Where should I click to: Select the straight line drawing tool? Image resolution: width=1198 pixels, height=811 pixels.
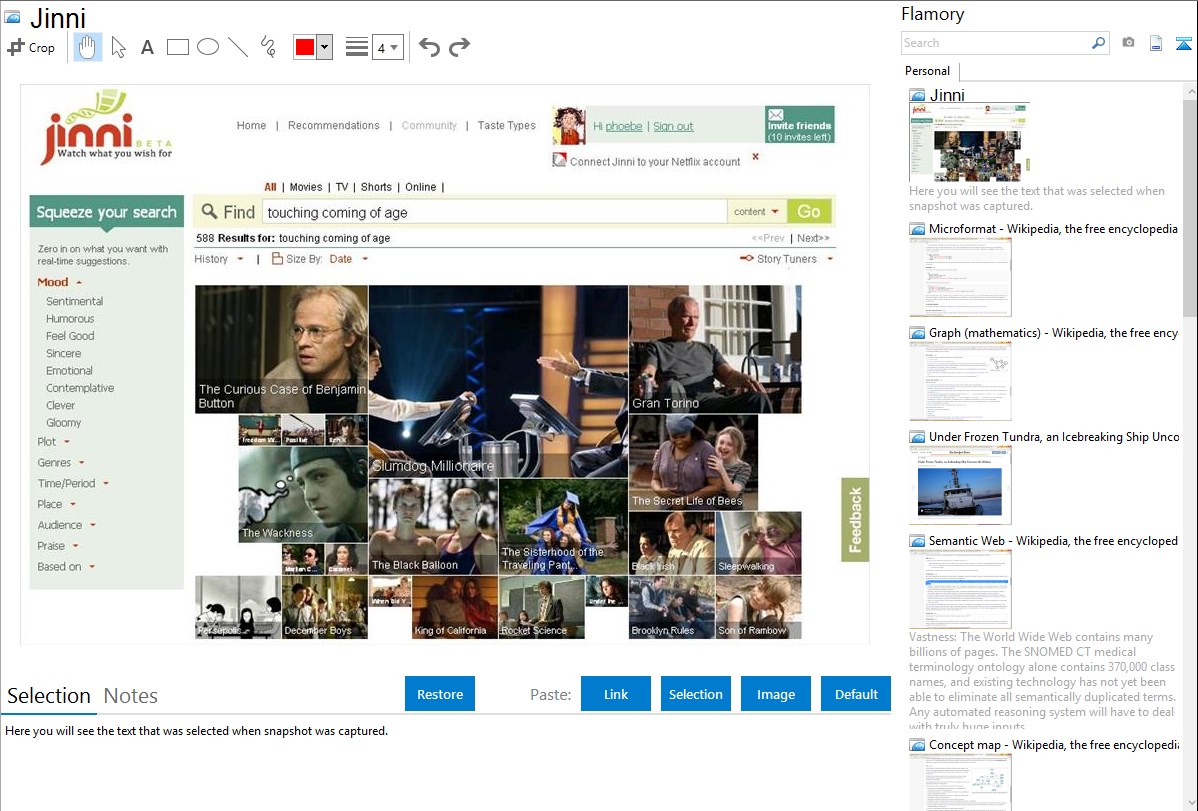pos(238,47)
